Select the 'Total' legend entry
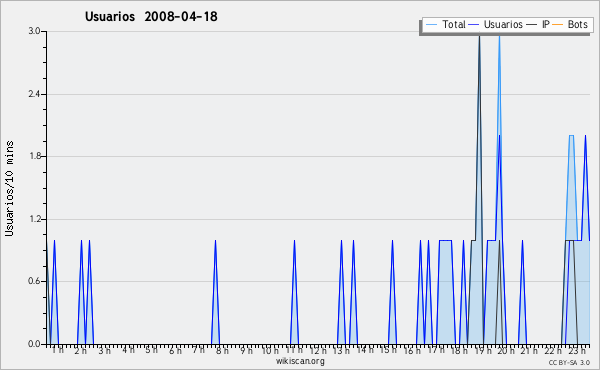600x370 pixels. 445,24
